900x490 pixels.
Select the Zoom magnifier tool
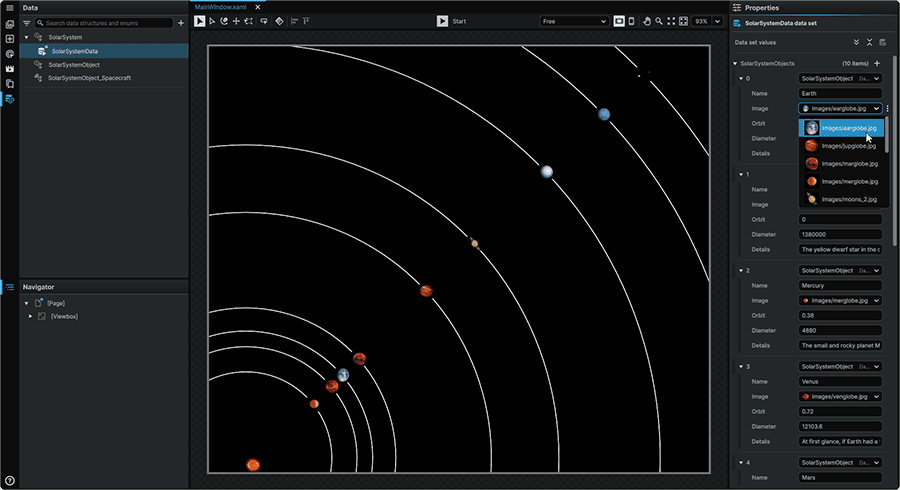click(x=659, y=21)
